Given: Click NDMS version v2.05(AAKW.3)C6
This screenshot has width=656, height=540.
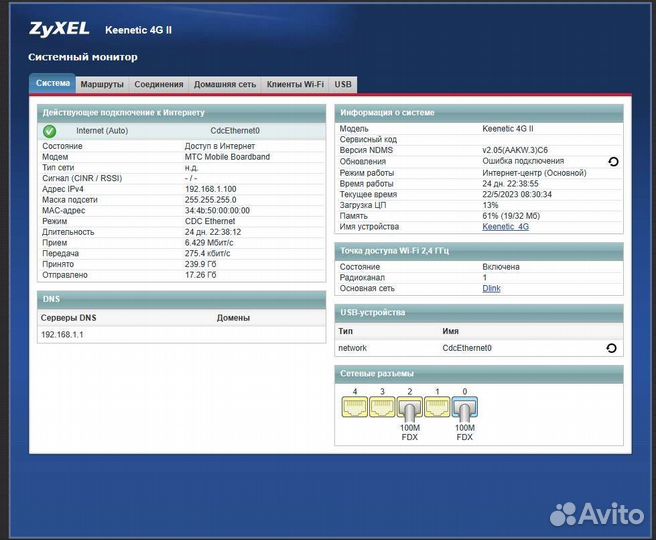Looking at the screenshot, I should pyautogui.click(x=515, y=150).
